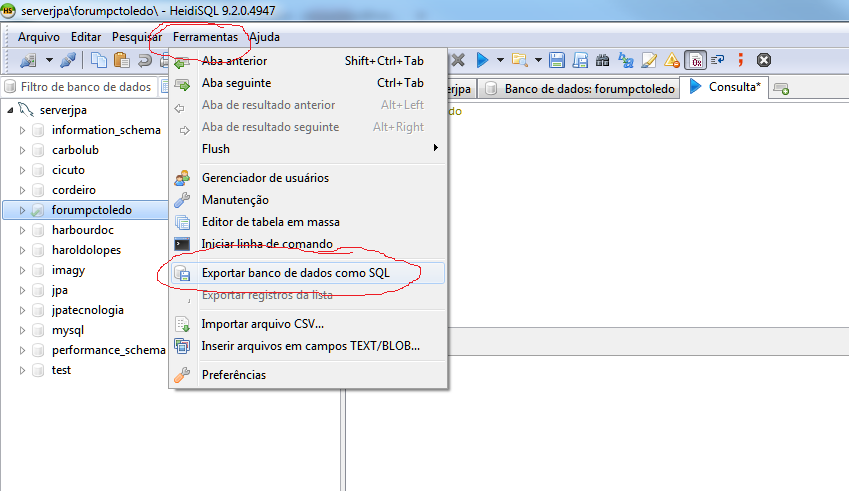The image size is (849, 491).
Task: Select 'Iniciar linha de comando'
Action: 308,244
